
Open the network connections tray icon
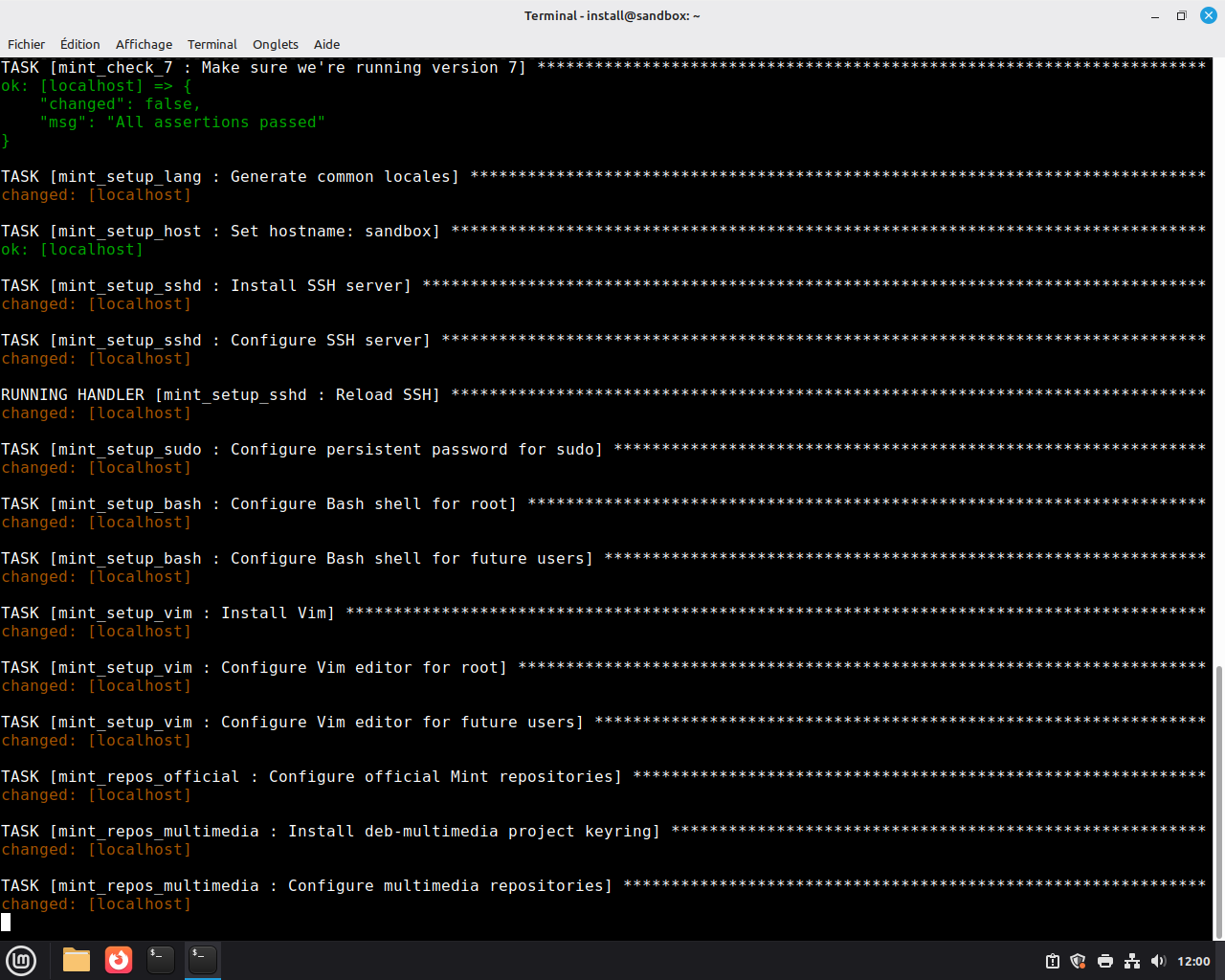pos(1131,961)
